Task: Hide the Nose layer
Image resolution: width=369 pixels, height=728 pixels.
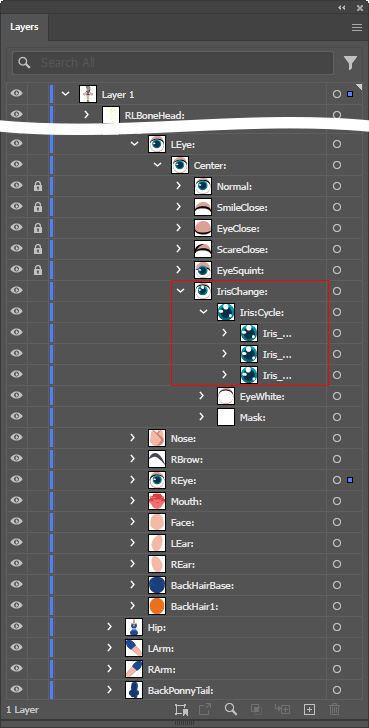Action: [17, 438]
